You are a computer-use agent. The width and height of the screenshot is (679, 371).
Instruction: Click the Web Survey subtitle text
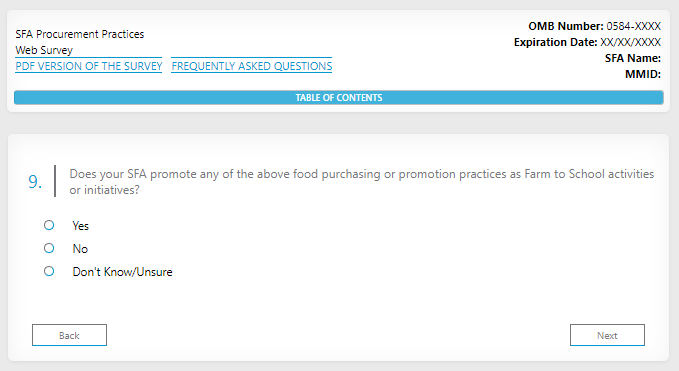pyautogui.click(x=44, y=50)
